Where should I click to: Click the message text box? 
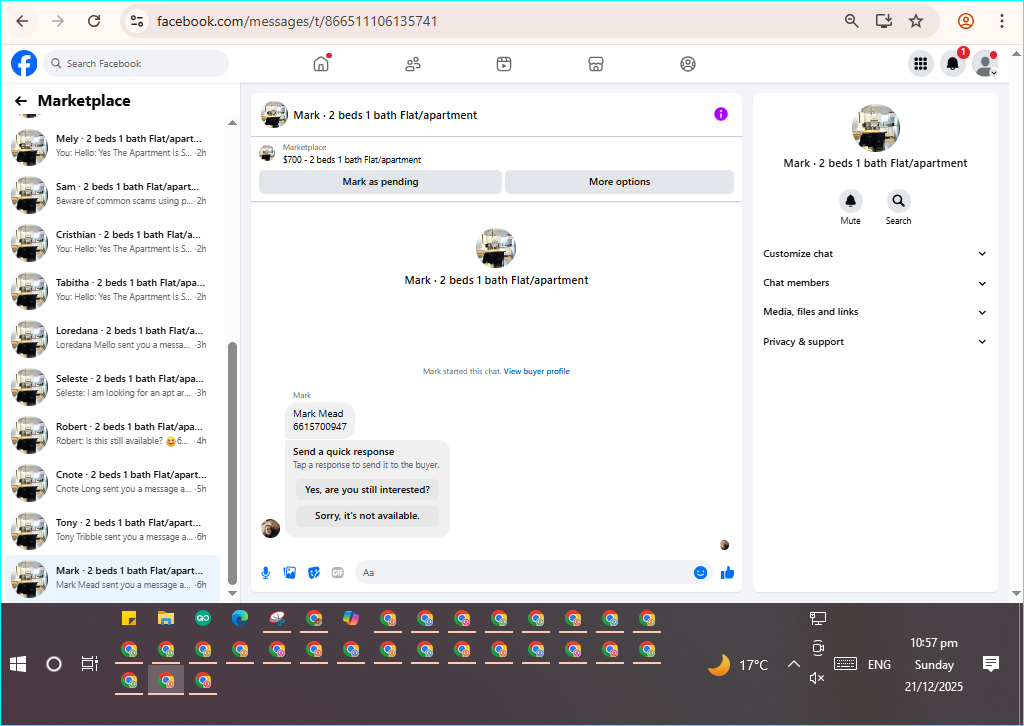coord(522,573)
